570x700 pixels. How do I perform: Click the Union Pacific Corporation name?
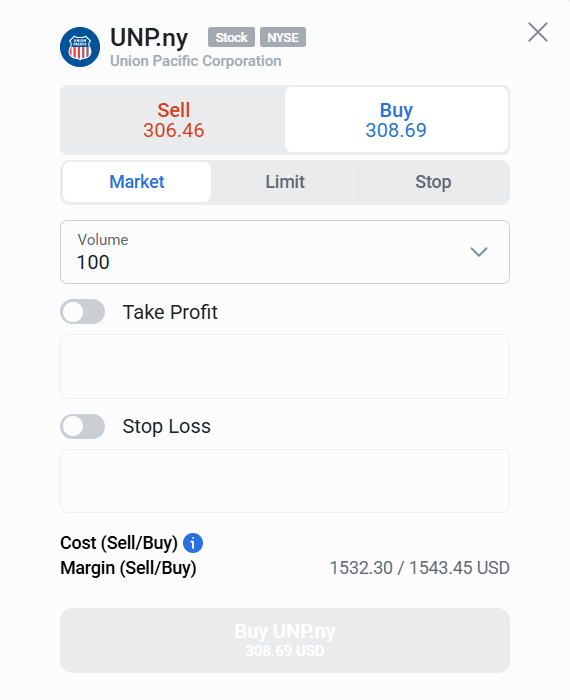pos(196,61)
